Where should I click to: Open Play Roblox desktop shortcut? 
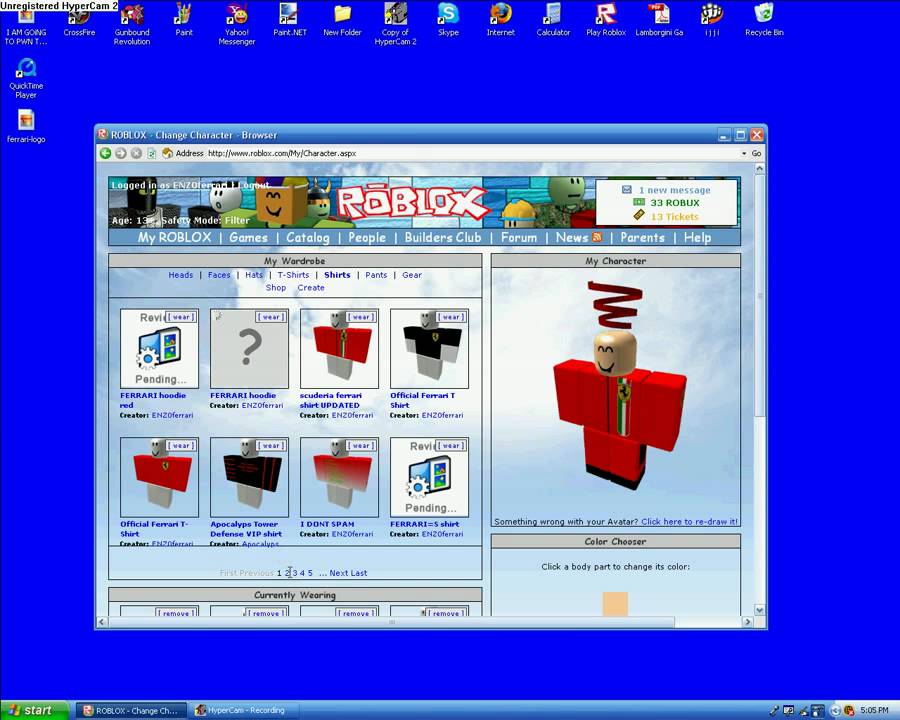[606, 18]
